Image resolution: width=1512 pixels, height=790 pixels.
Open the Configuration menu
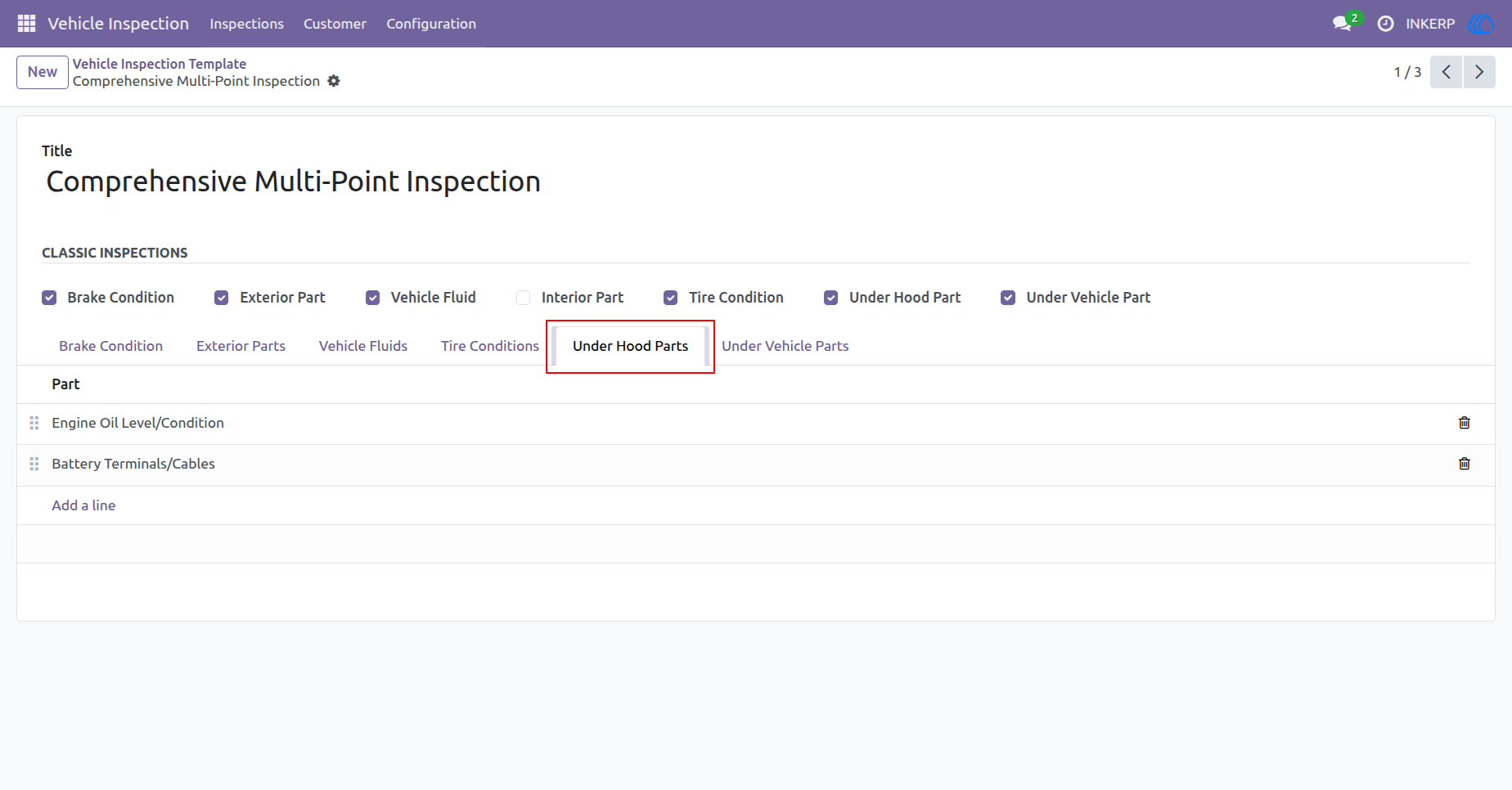(x=431, y=24)
